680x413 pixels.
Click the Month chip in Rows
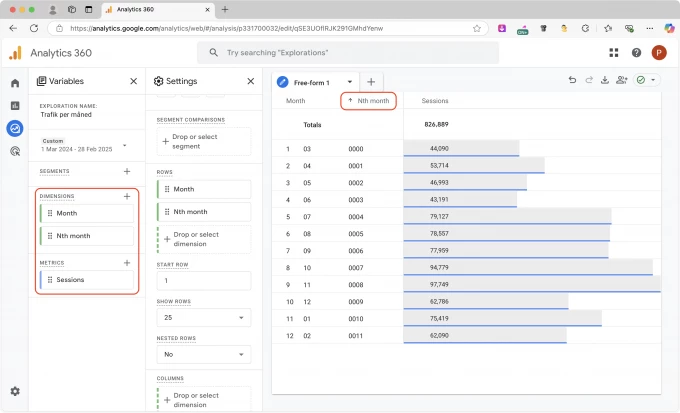tap(204, 189)
